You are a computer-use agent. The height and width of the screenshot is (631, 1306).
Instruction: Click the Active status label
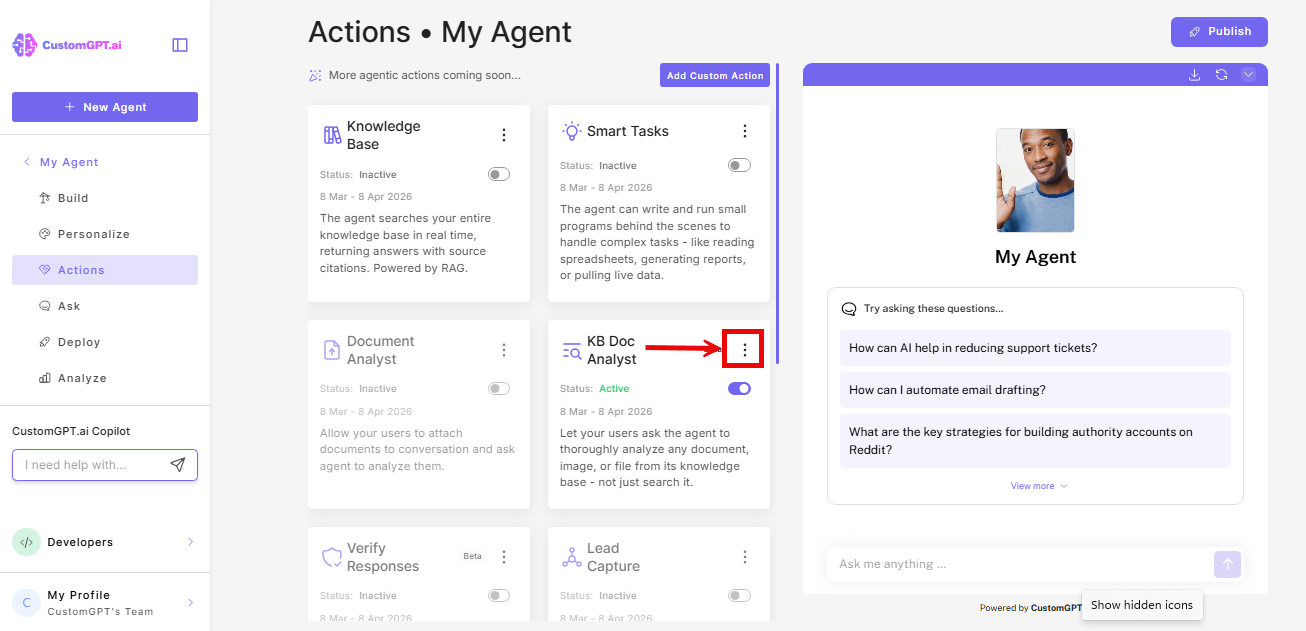click(614, 388)
